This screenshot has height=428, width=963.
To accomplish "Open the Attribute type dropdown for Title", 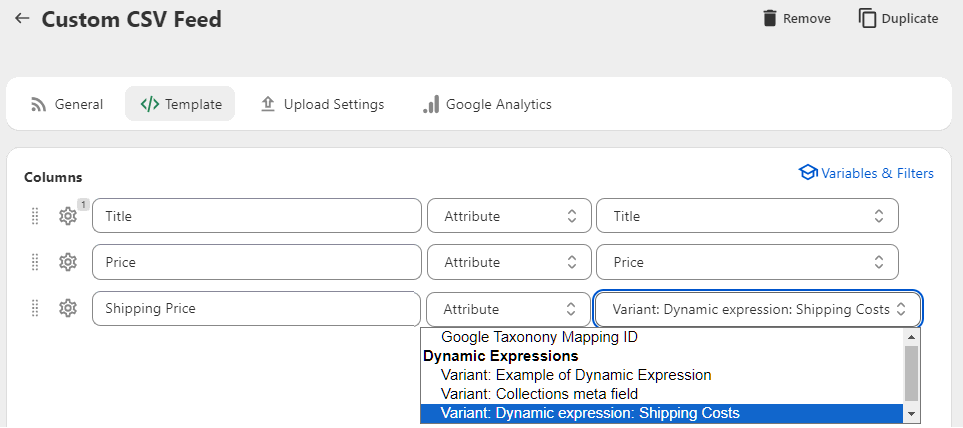I will tap(509, 216).
